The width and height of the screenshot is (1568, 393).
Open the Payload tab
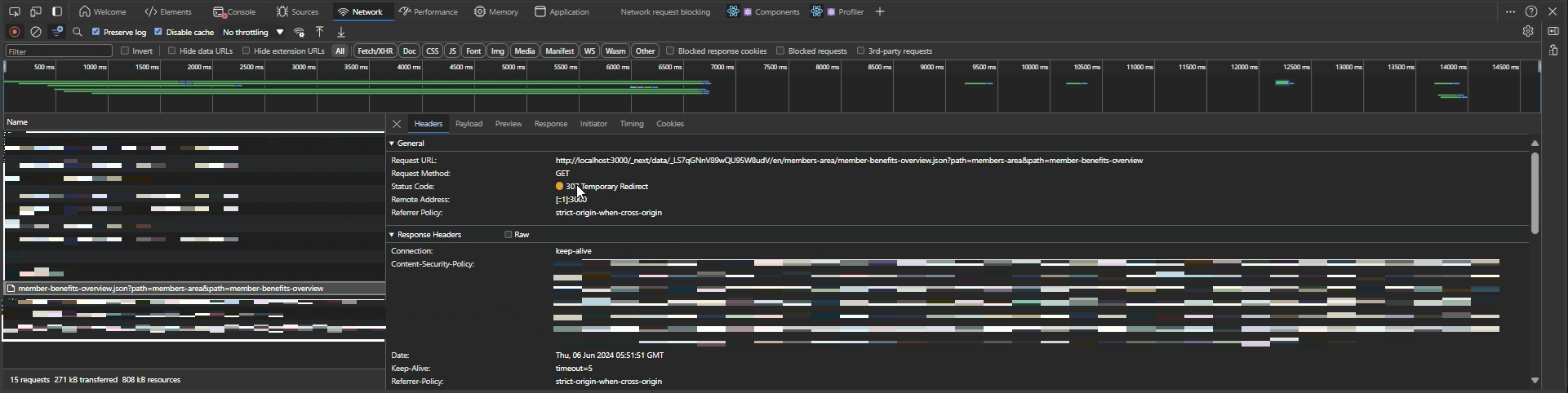coord(469,124)
